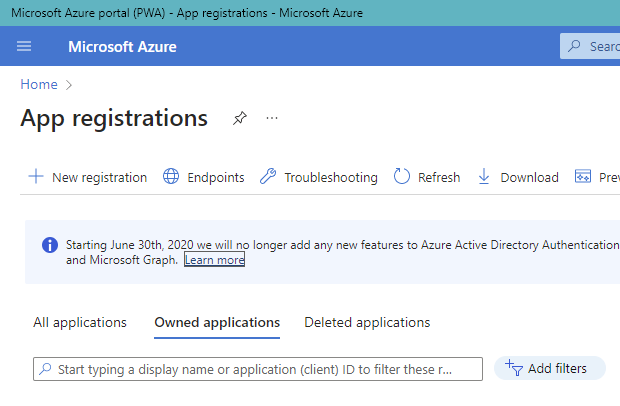Open the ellipsis more options menu
Viewport: 620px width, 406px height.
point(272,118)
